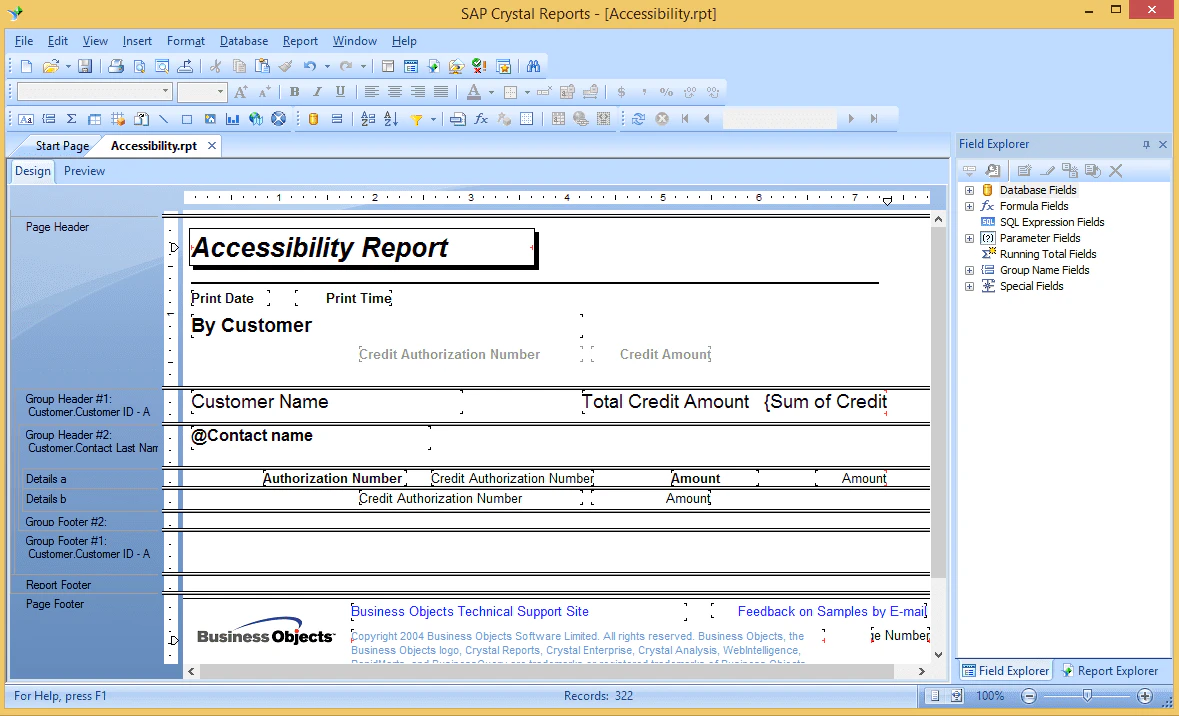Expand the Formula Fields node
Screen dimensions: 1179x716
coord(969,206)
